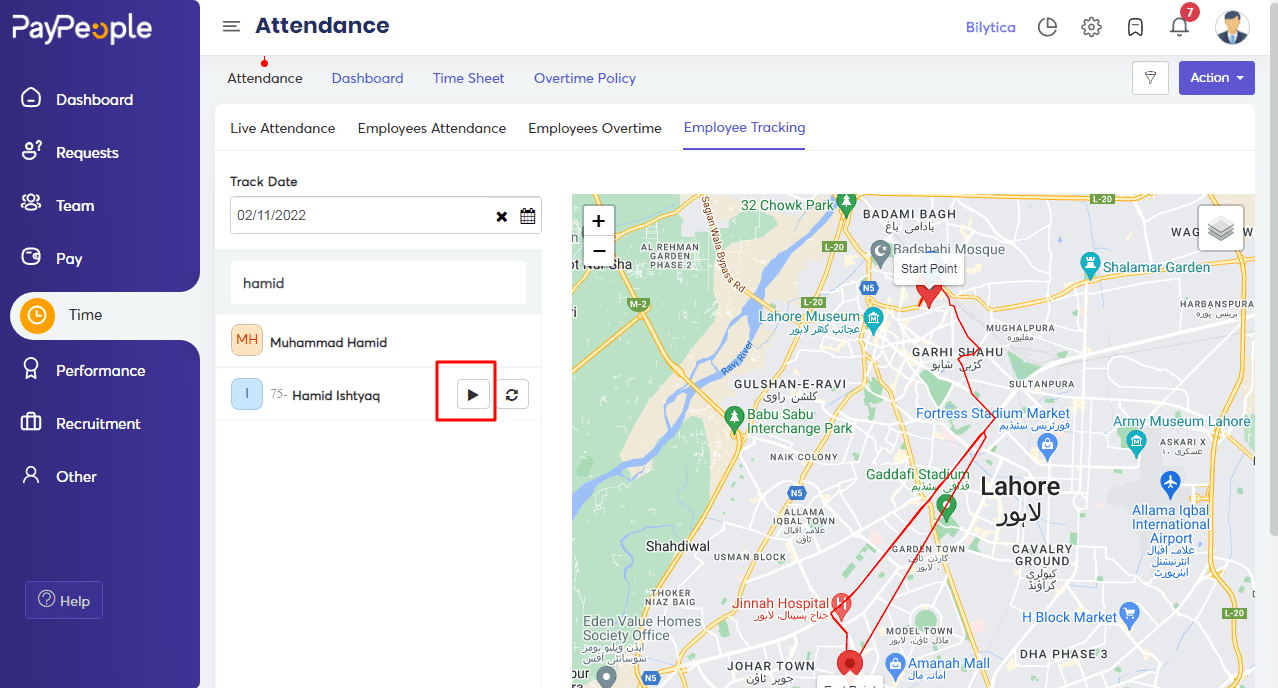Click the Shalamar Garden map pin
The height and width of the screenshot is (688, 1278).
(x=1090, y=265)
